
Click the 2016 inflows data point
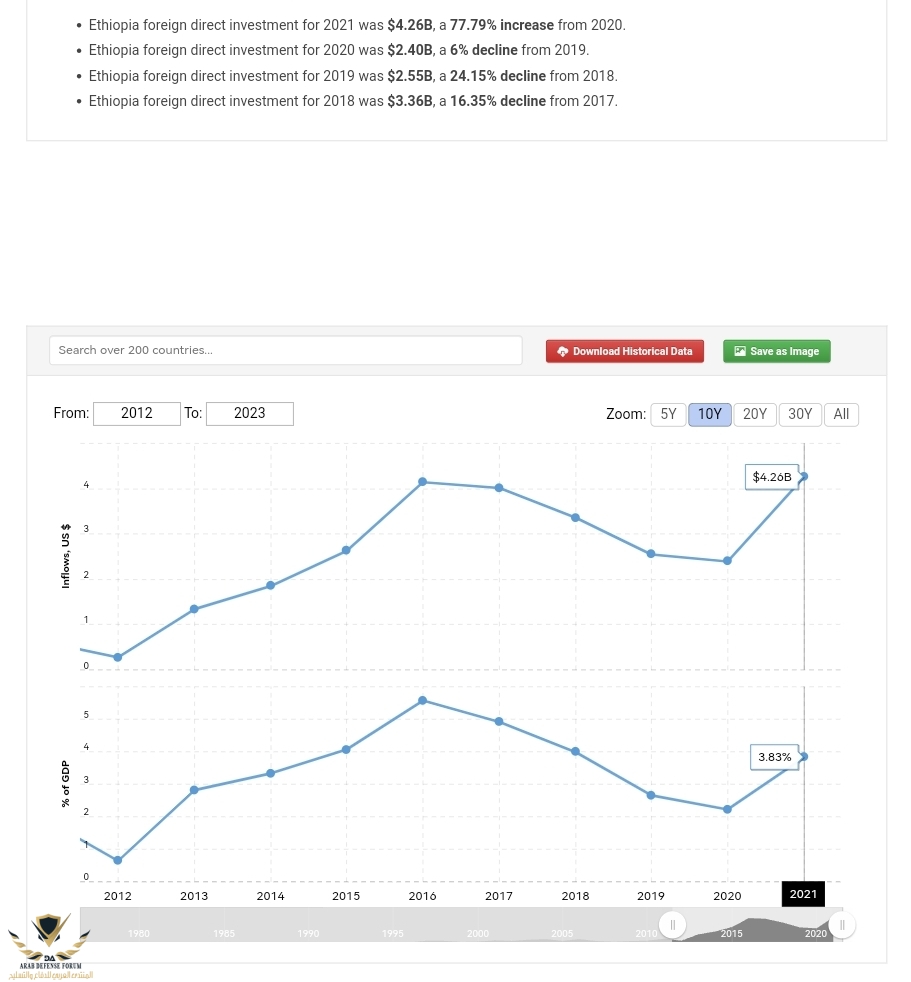423,482
